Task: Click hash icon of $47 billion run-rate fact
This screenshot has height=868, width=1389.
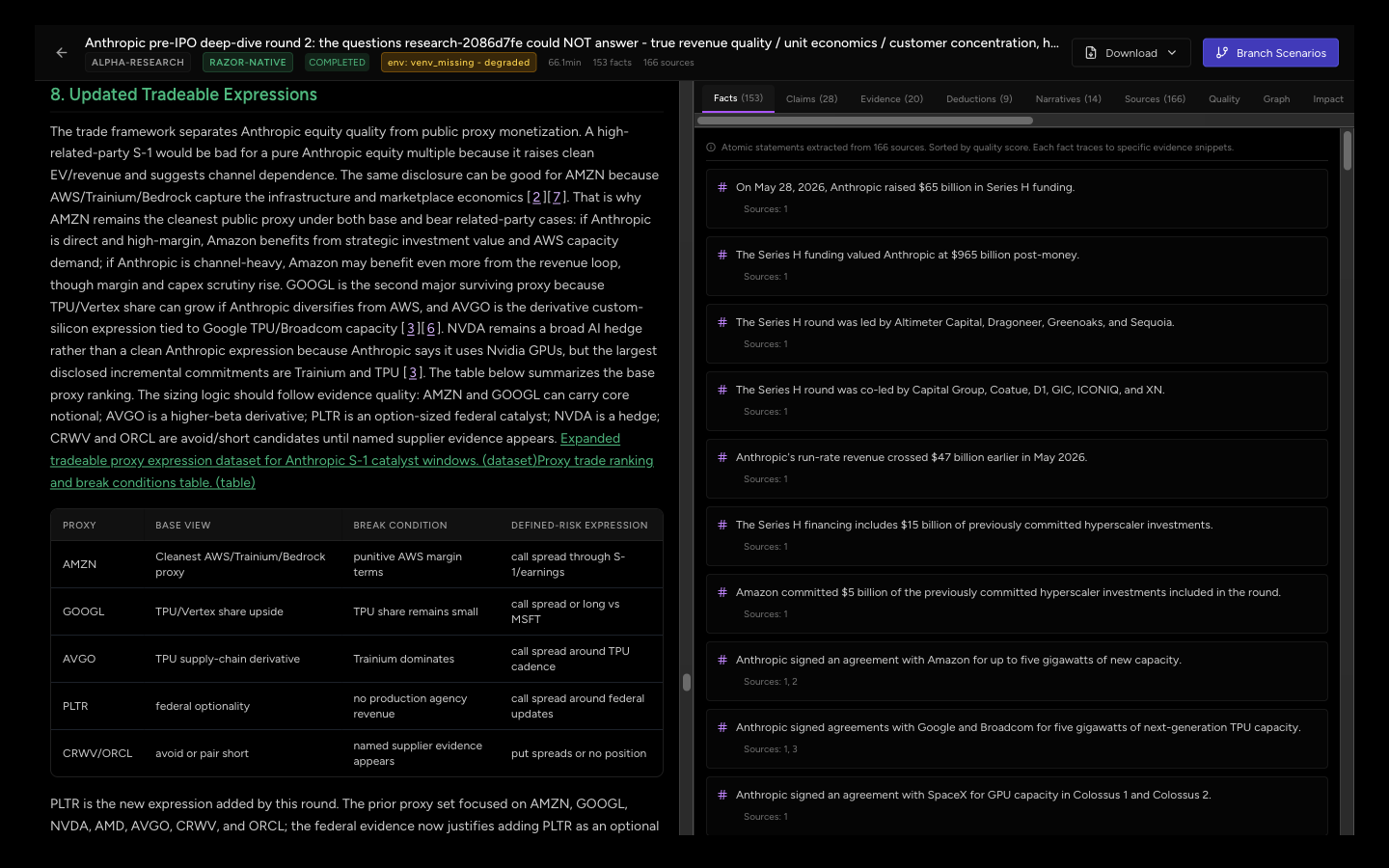Action: [x=722, y=457]
